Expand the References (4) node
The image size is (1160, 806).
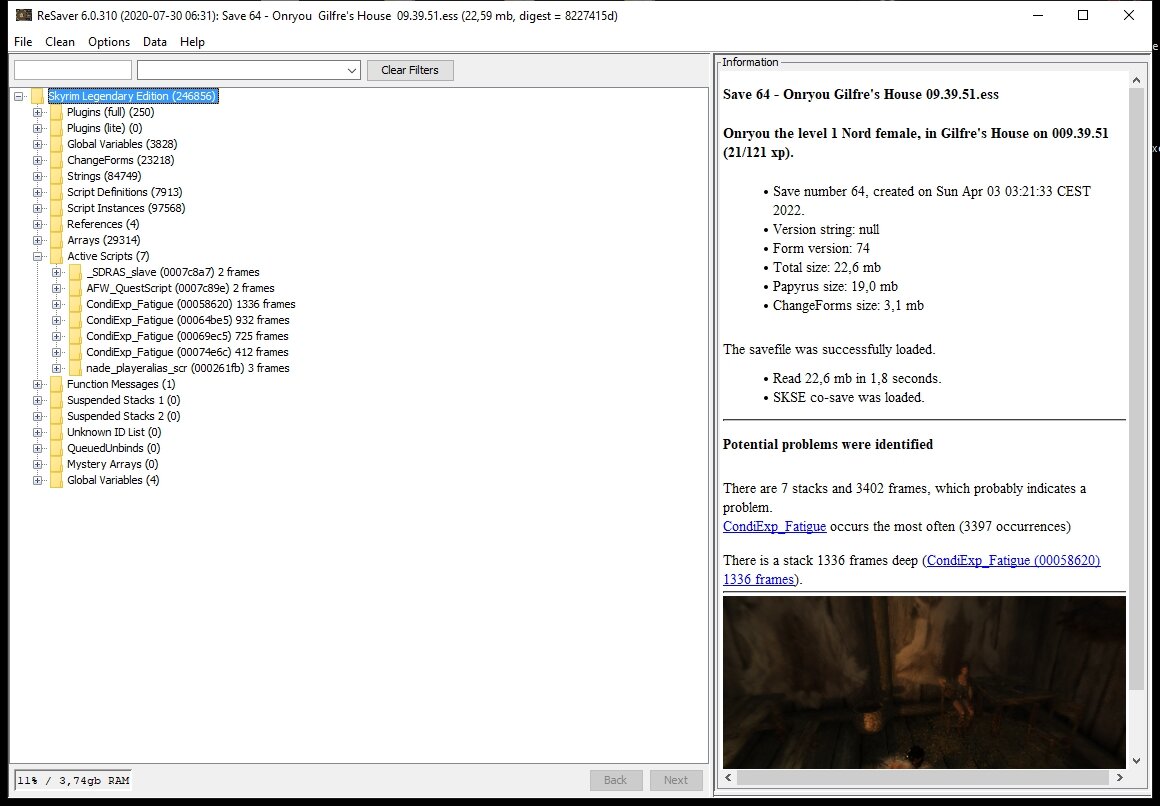click(38, 224)
